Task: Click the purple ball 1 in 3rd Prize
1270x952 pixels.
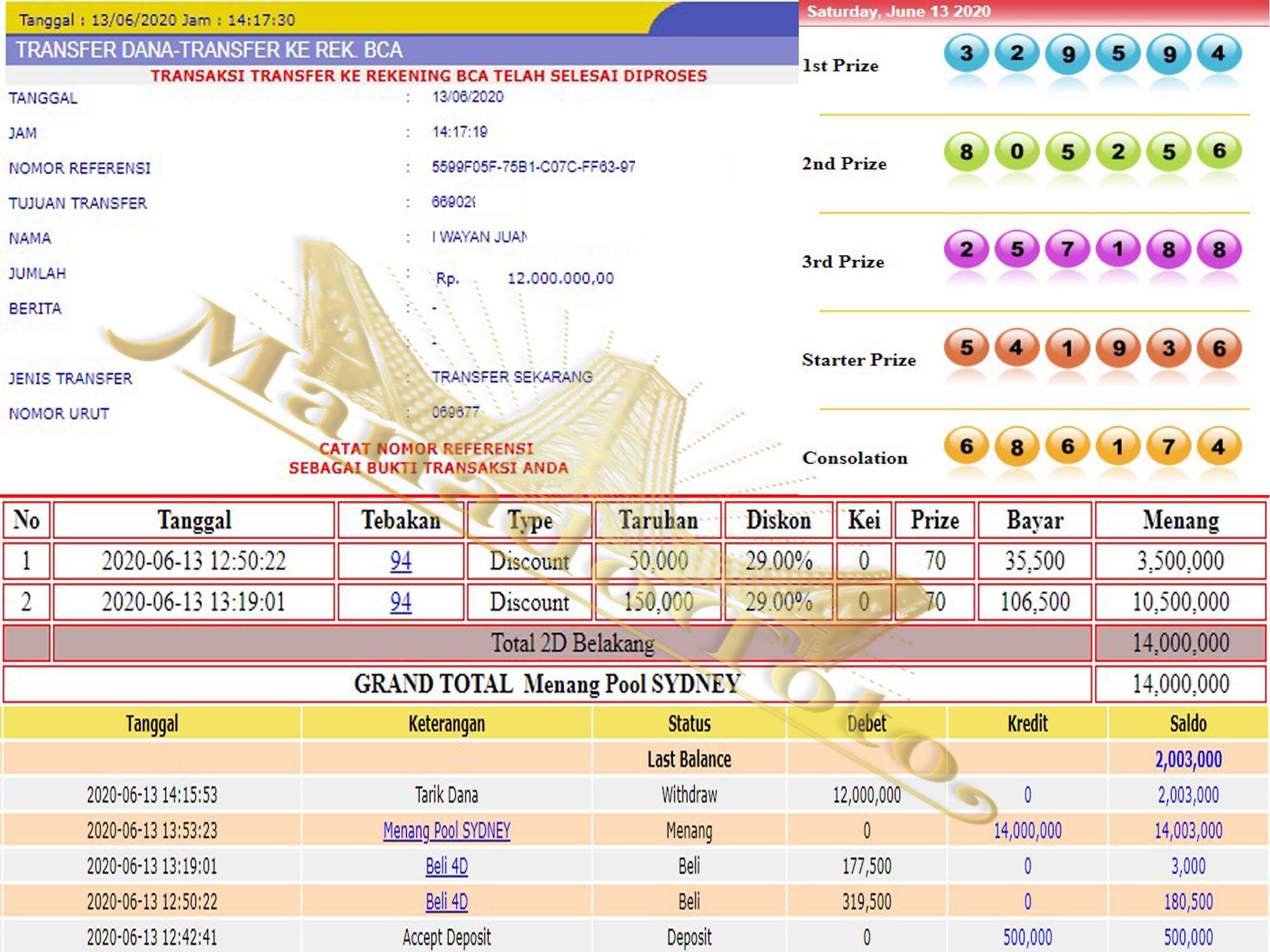Action: click(x=1118, y=249)
